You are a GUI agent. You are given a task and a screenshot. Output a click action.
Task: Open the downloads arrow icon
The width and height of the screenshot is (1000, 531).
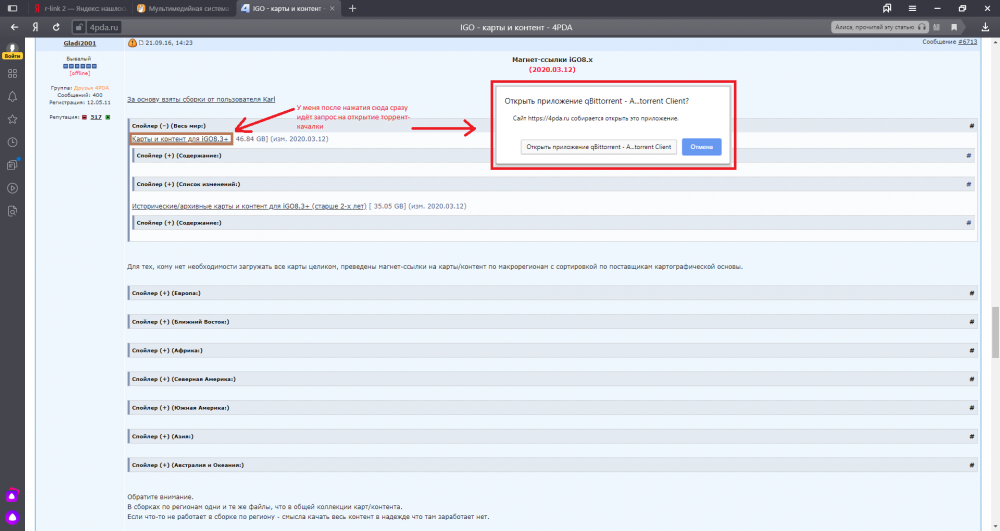pyautogui.click(x=985, y=27)
